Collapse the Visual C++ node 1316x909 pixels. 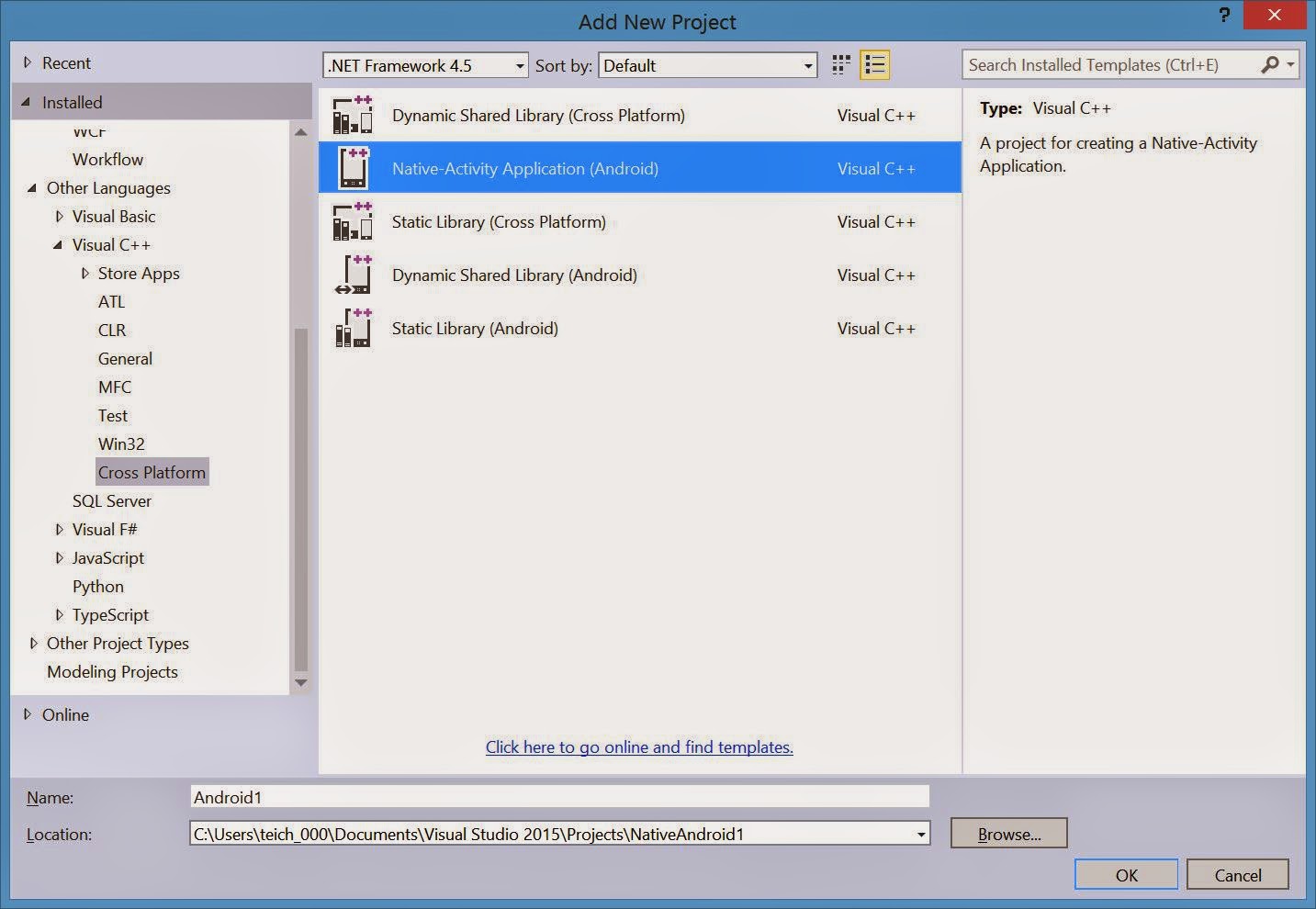point(58,244)
